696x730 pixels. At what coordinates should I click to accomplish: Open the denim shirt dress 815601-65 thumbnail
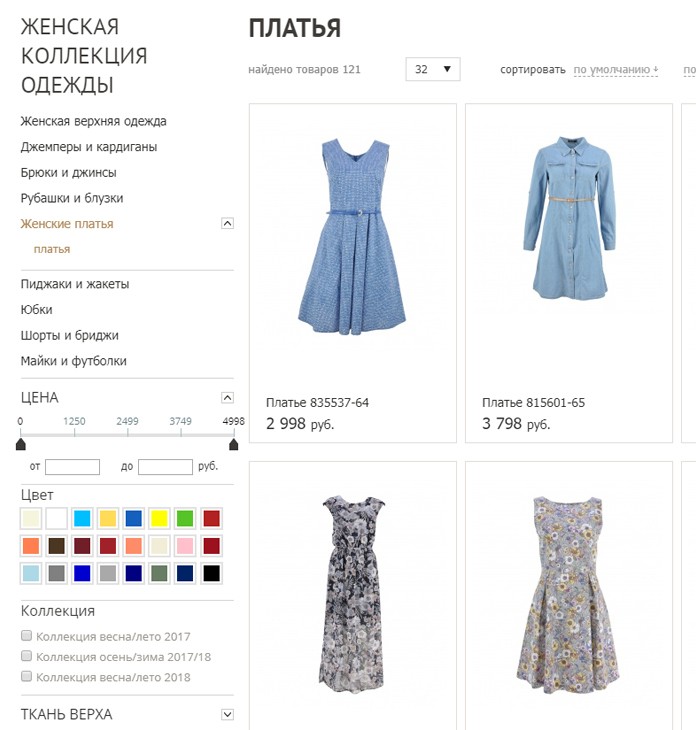(x=569, y=218)
